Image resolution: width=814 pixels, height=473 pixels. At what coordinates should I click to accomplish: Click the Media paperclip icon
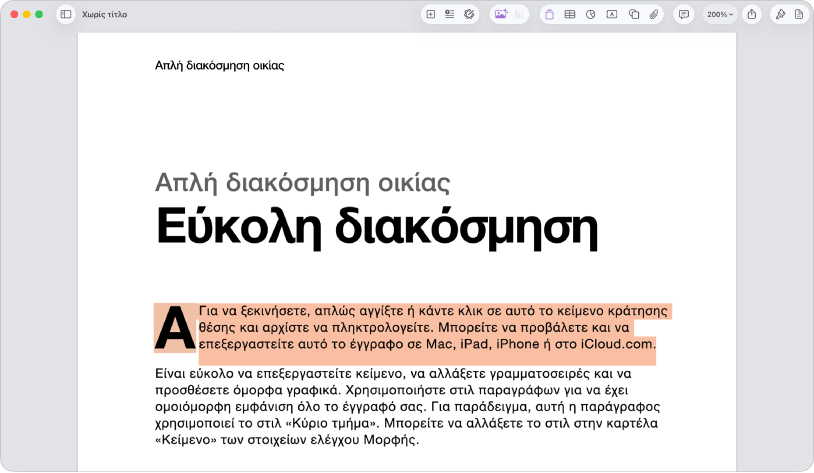(654, 15)
